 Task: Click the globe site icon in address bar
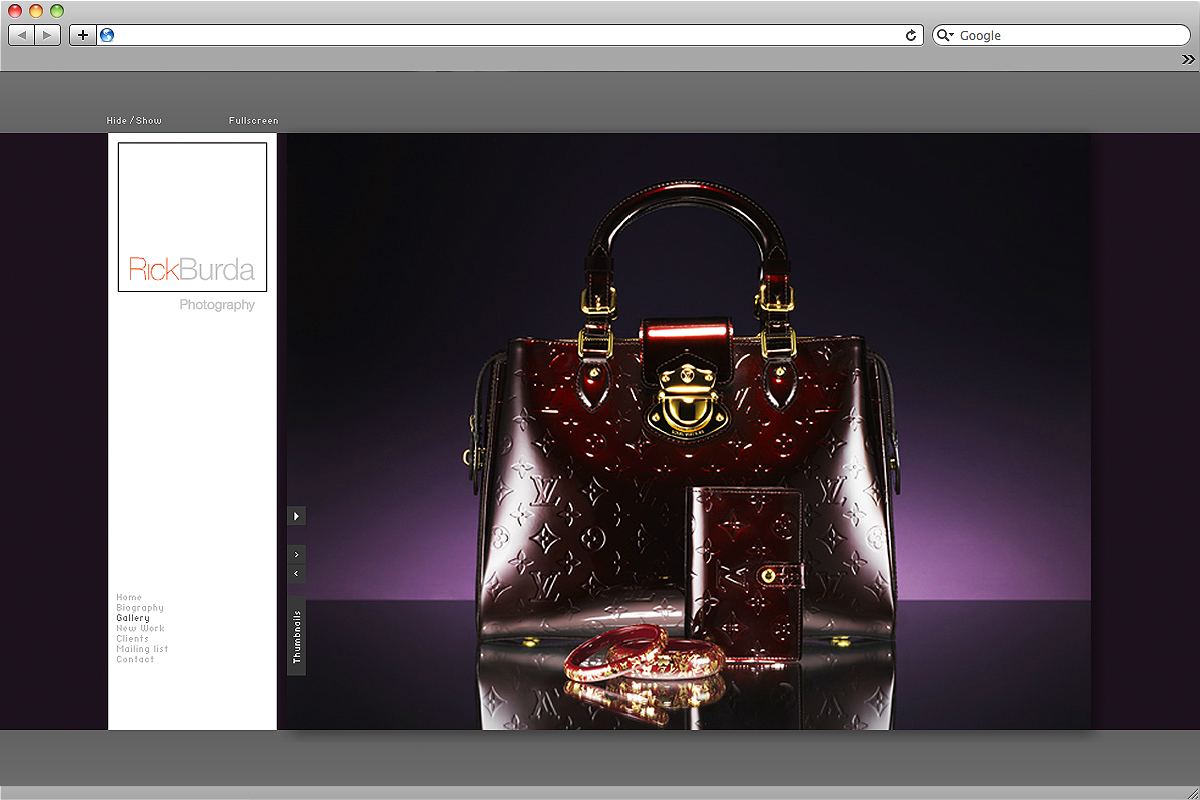[107, 35]
